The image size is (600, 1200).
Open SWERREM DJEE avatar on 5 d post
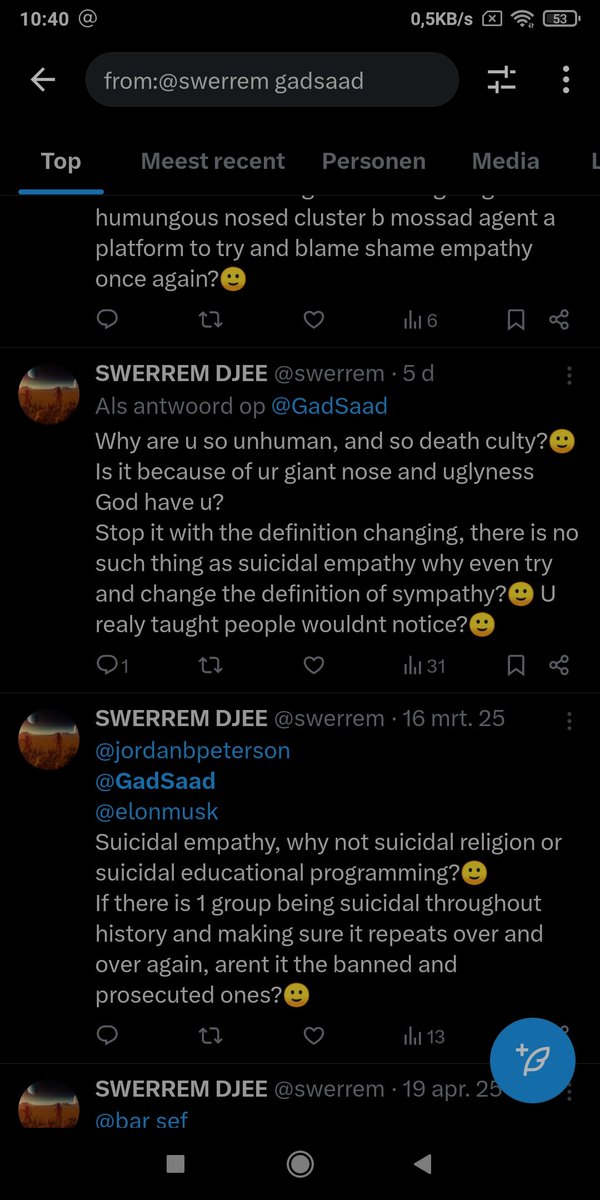tap(49, 395)
